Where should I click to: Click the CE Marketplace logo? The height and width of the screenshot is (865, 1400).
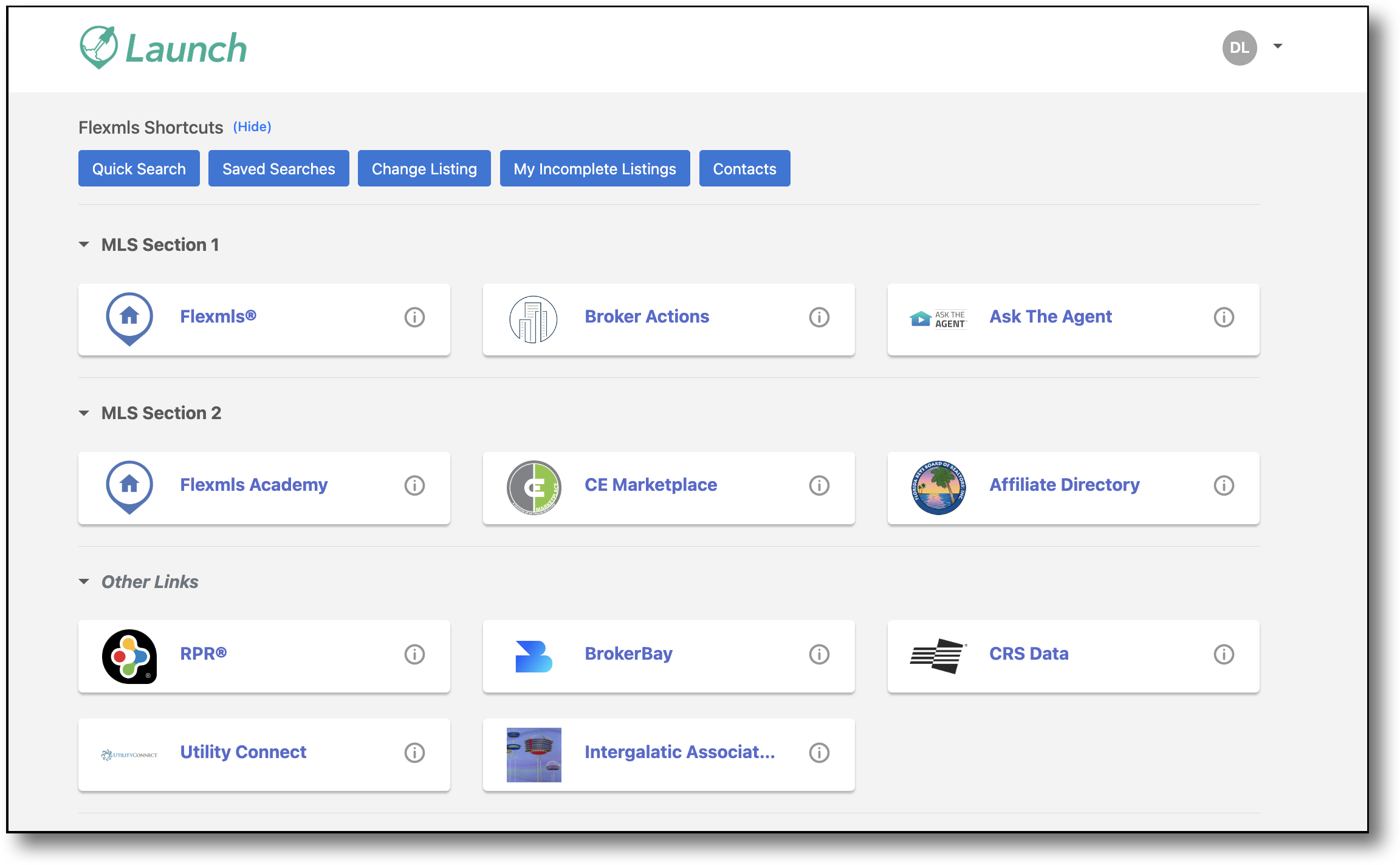point(534,487)
